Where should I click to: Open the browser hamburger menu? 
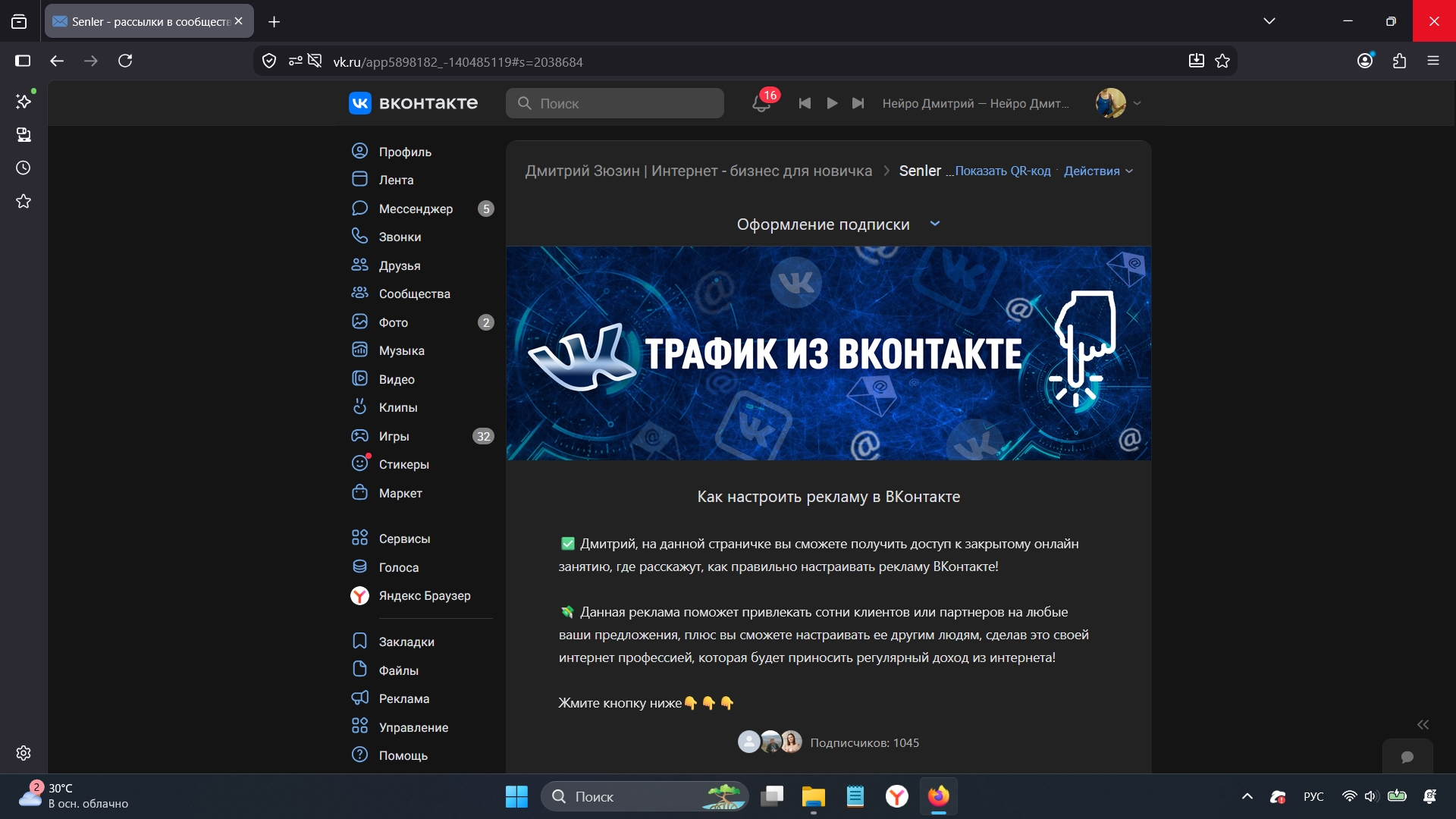click(x=1432, y=61)
